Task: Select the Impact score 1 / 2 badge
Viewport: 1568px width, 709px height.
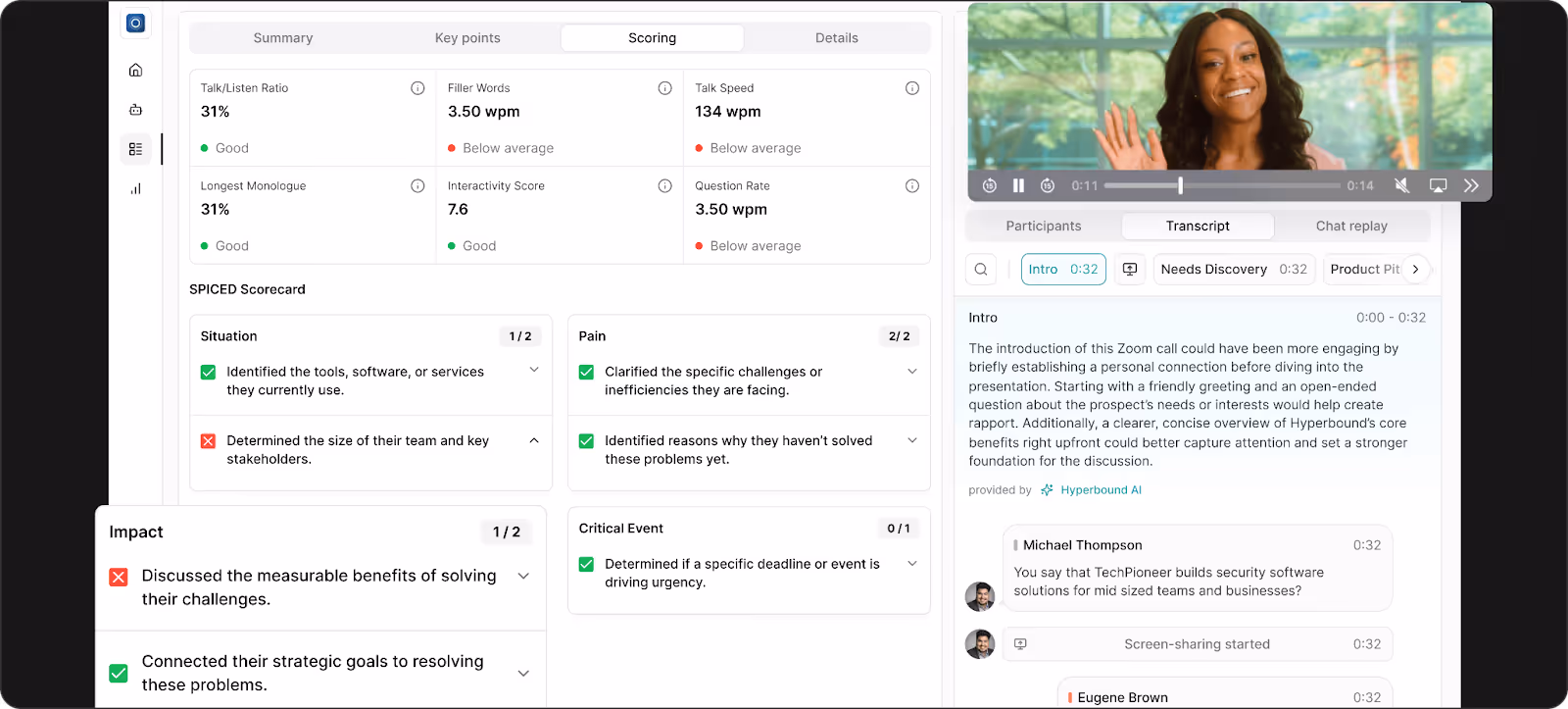Action: coord(507,532)
